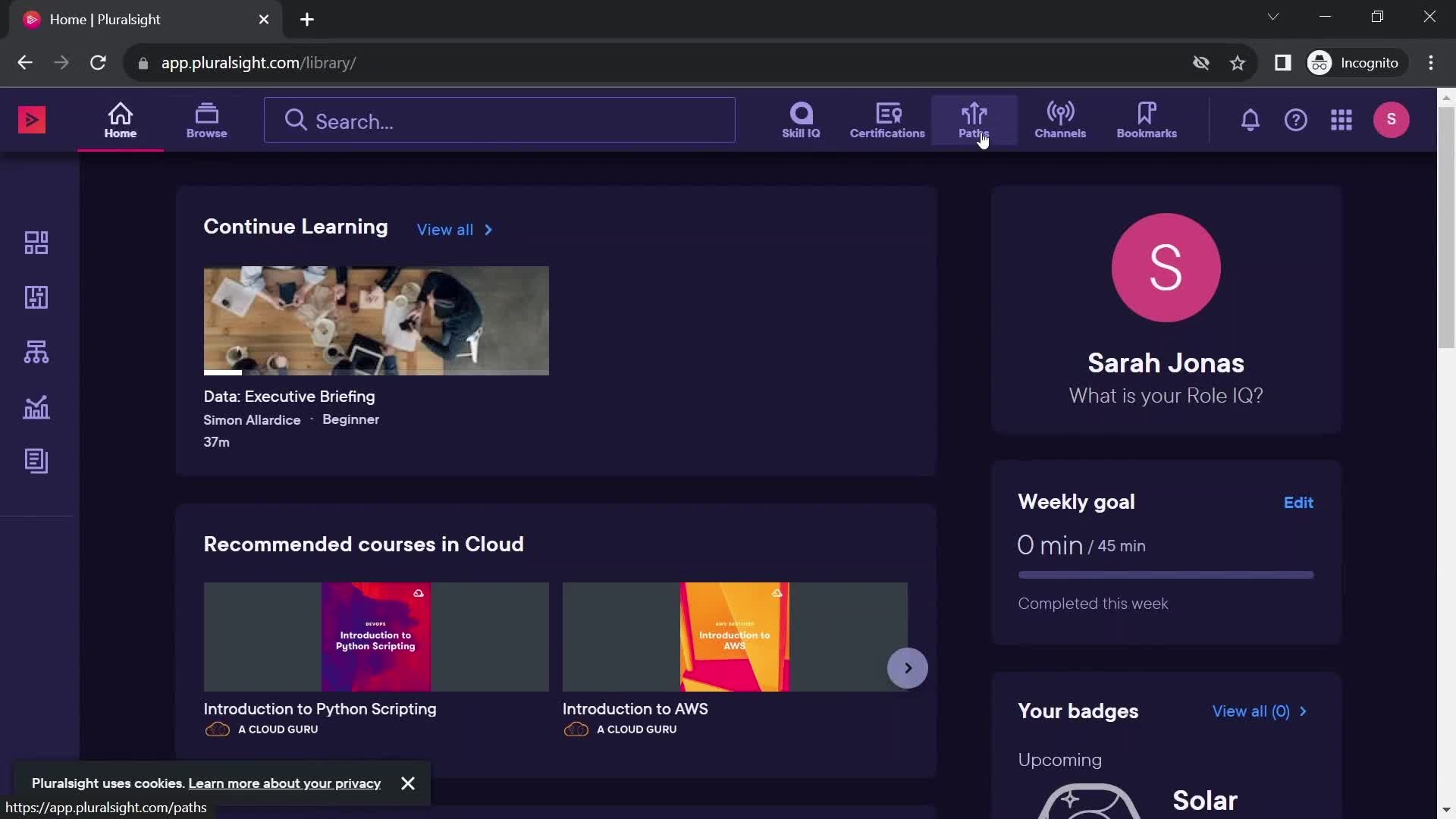
Task: Open Learn more about your privacy
Action: [x=284, y=783]
